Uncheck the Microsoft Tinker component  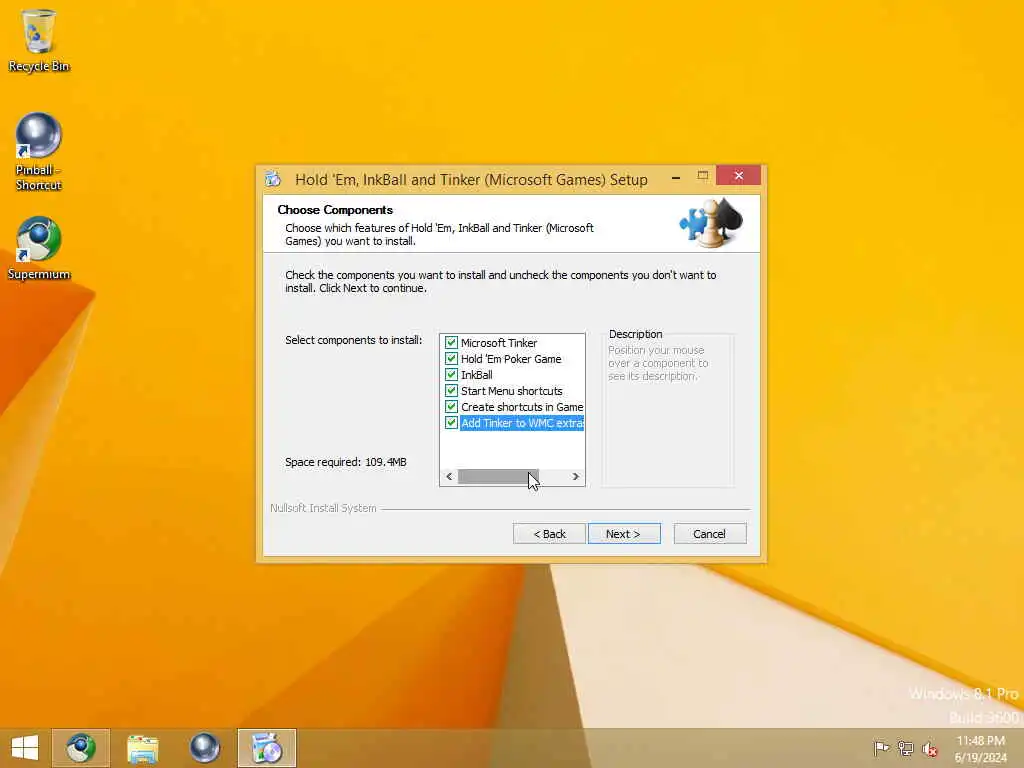tap(451, 342)
